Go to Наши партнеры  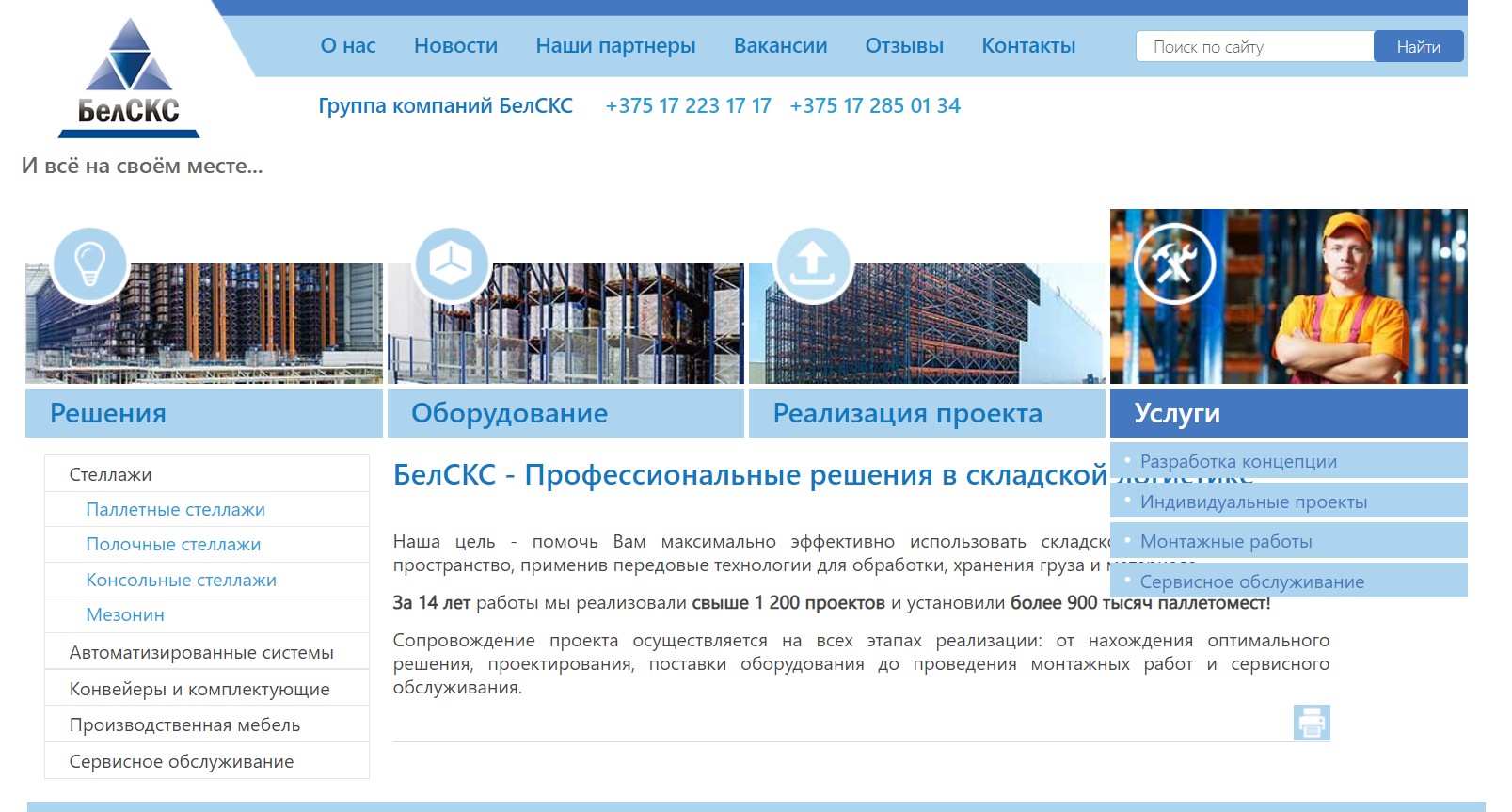coord(615,45)
